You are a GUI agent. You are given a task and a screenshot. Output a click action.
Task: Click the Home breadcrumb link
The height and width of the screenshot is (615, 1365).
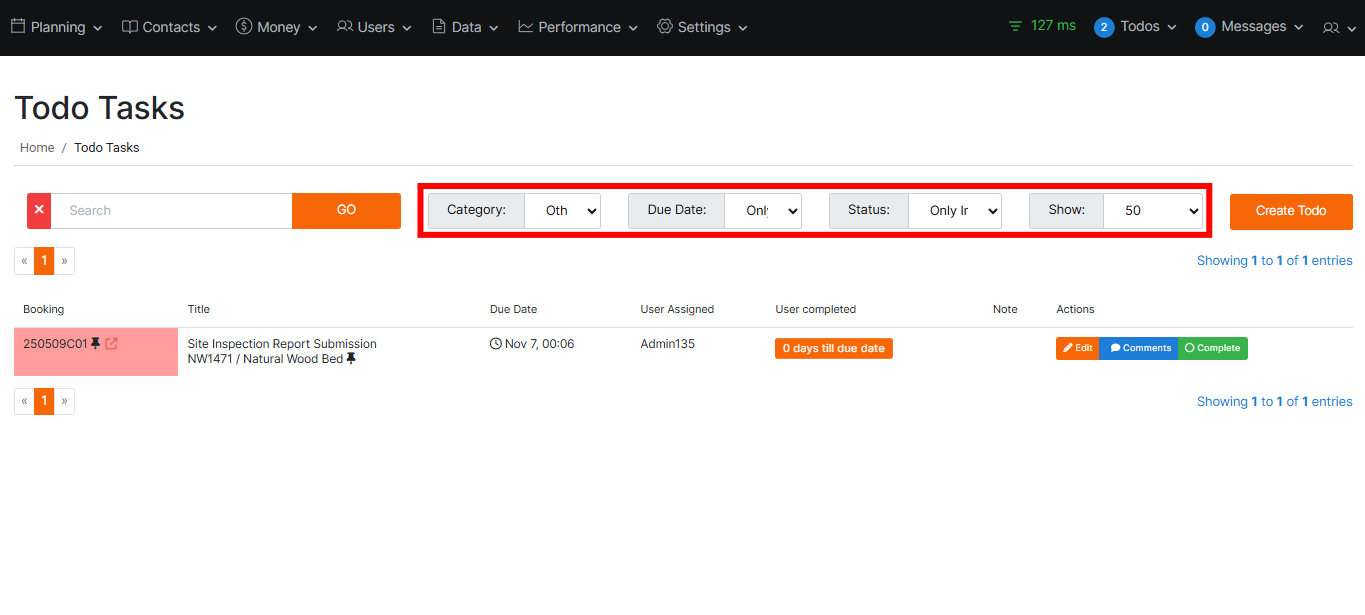pyautogui.click(x=37, y=147)
